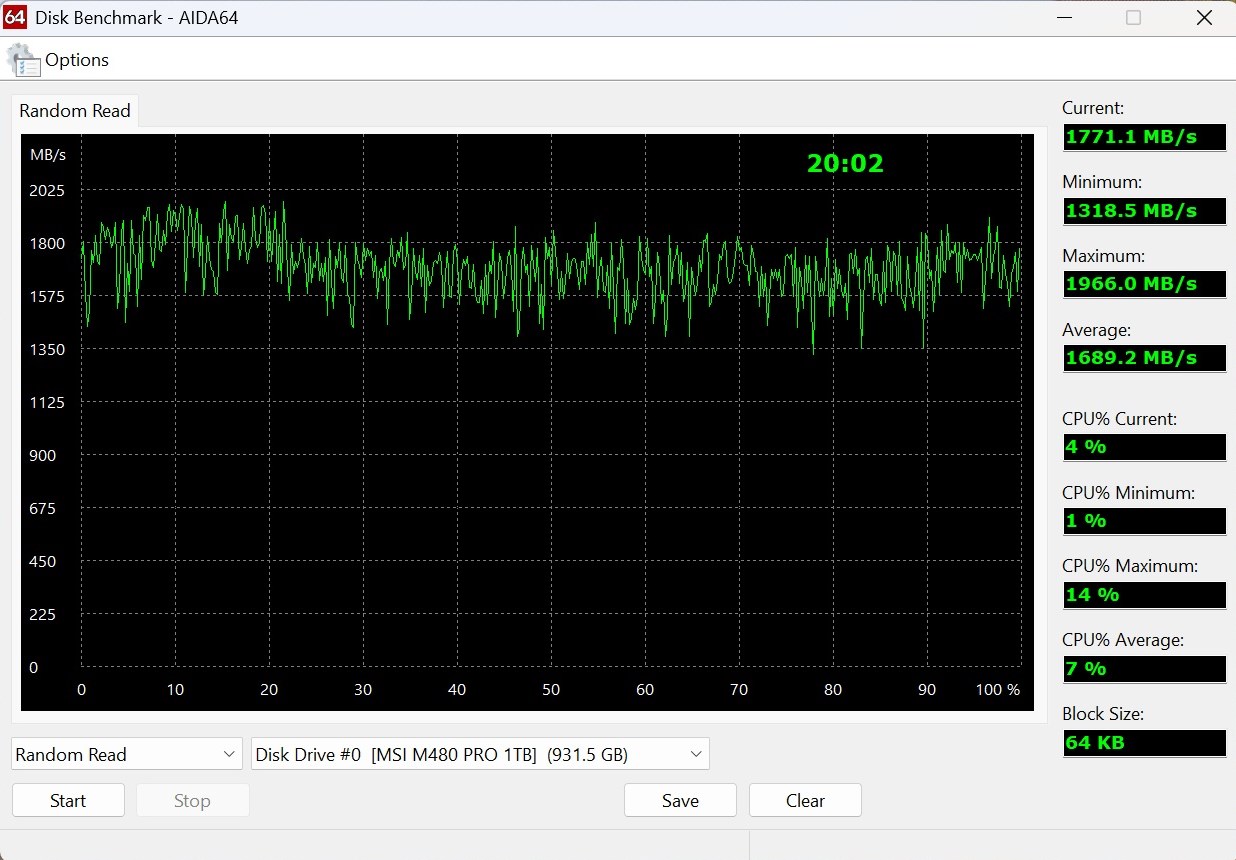This screenshot has width=1236, height=860.
Task: Click the Current speed value 1771.1 MB/s
Action: [1143, 137]
